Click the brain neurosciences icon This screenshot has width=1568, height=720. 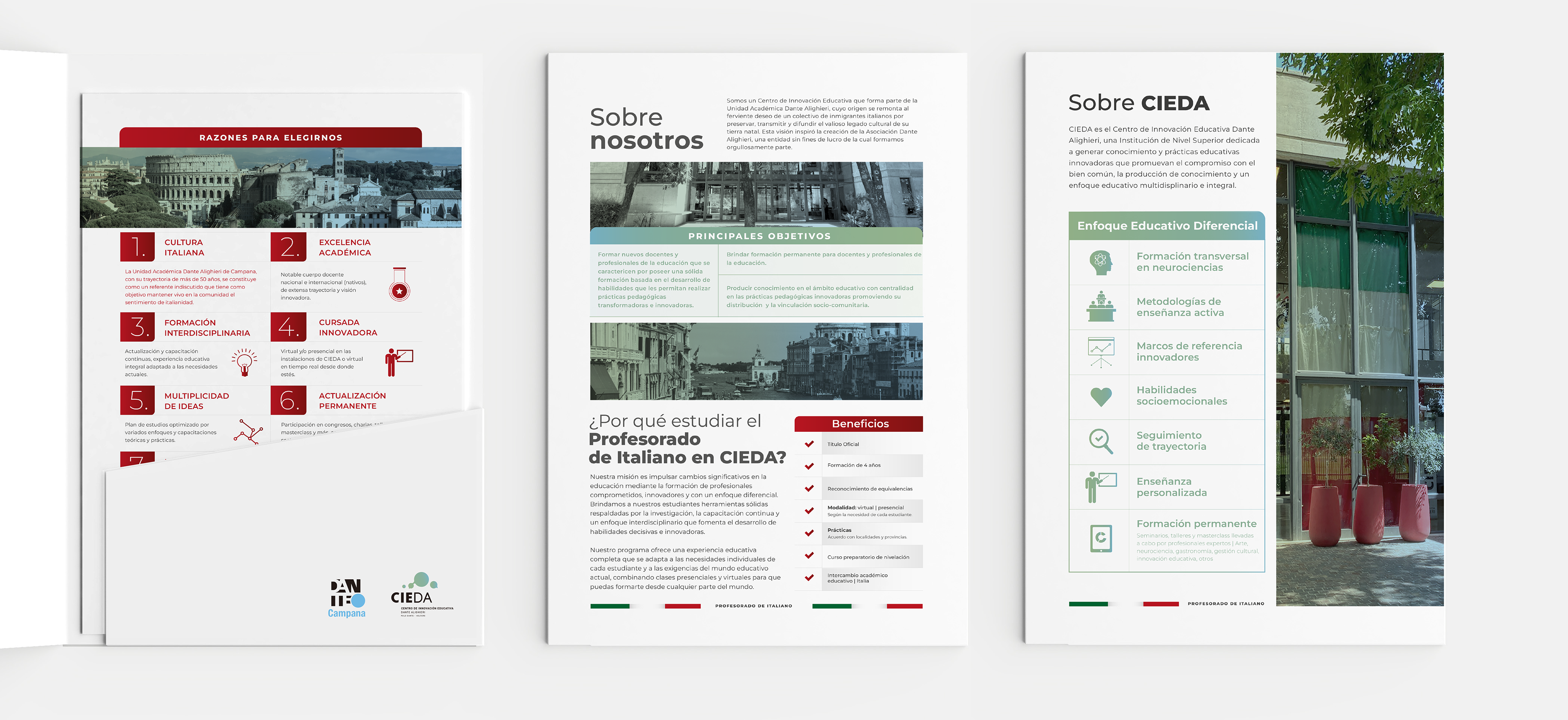pyautogui.click(x=1100, y=262)
